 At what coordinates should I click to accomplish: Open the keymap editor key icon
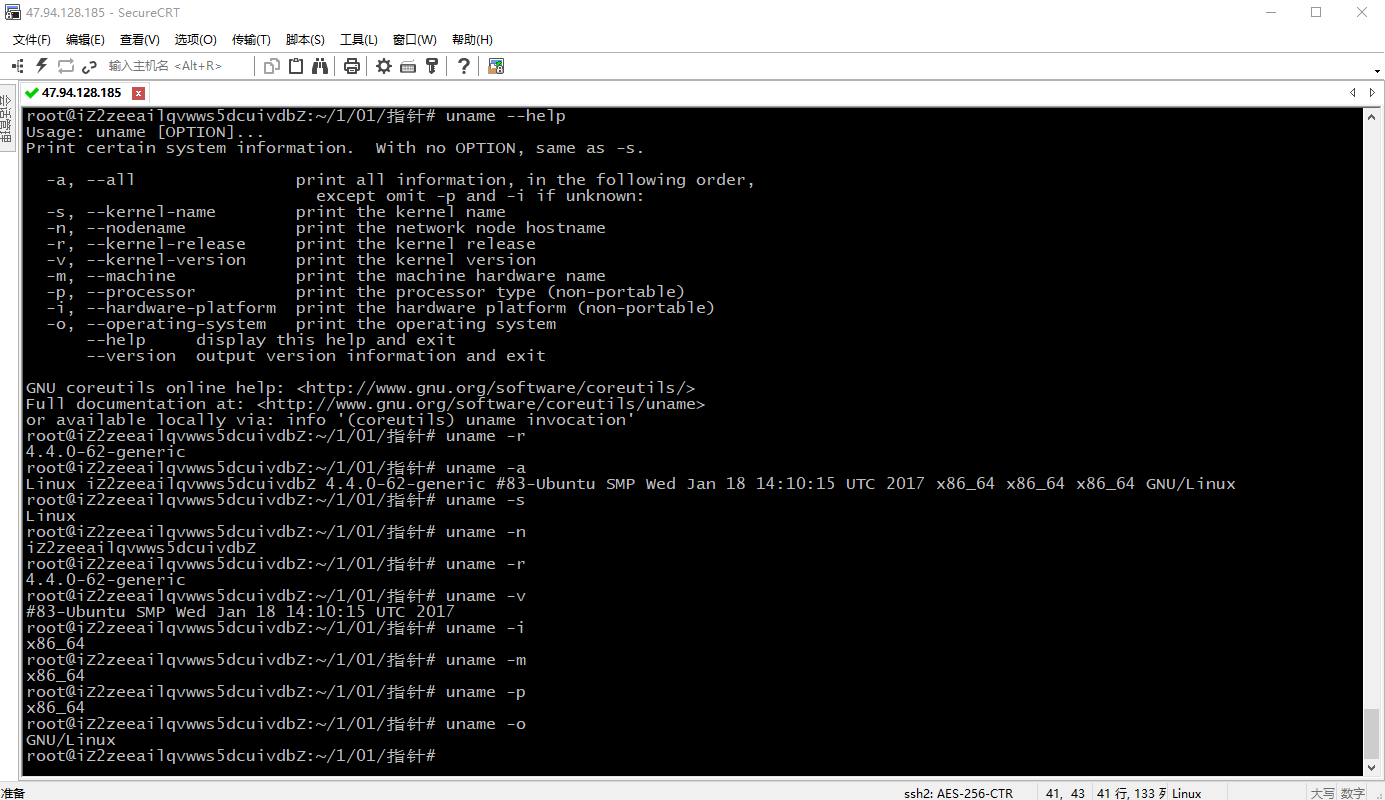coord(431,66)
